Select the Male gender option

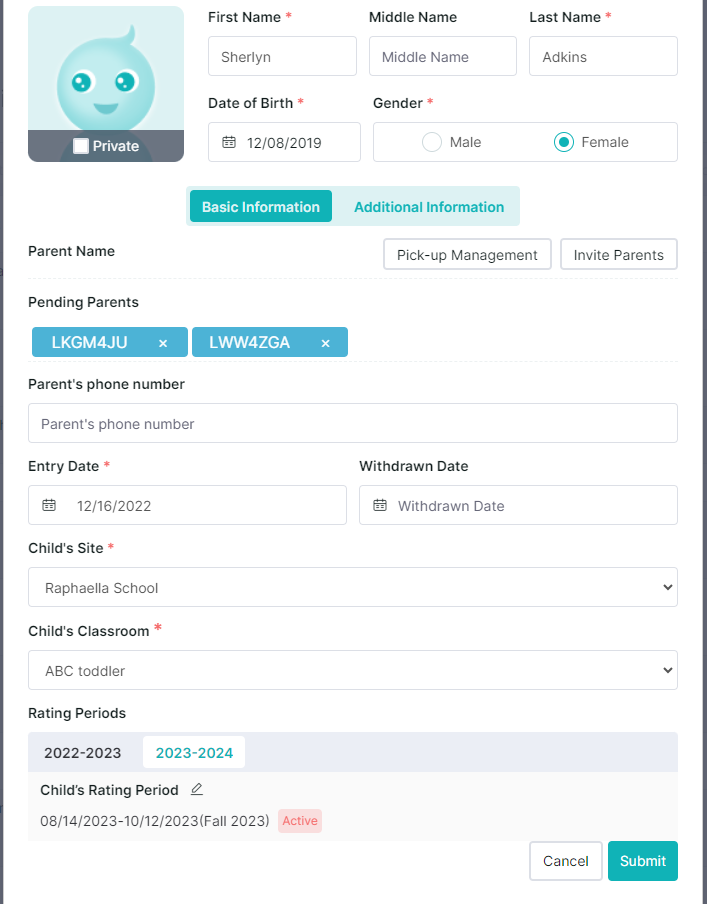point(432,142)
